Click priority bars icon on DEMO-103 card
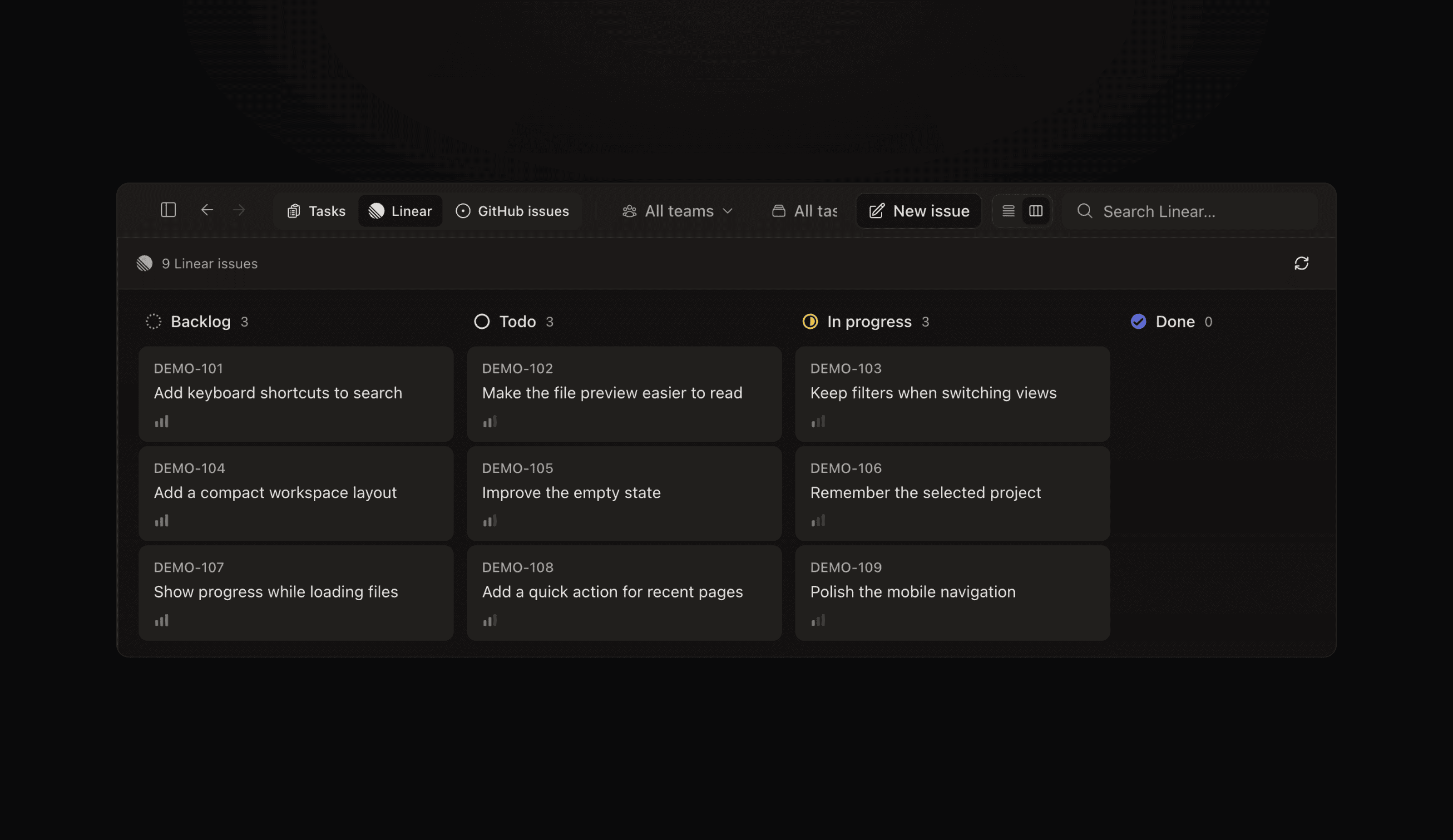 click(818, 421)
